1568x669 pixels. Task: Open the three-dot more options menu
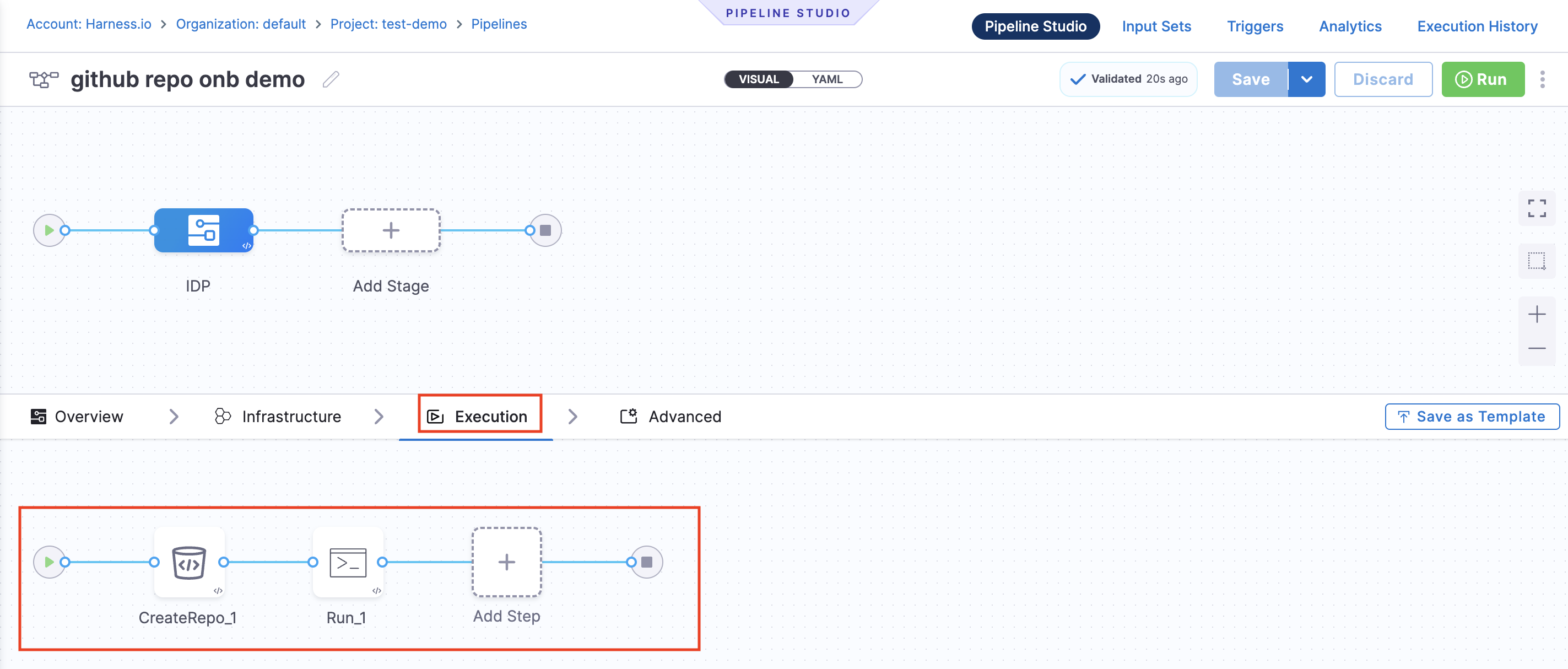click(x=1542, y=79)
